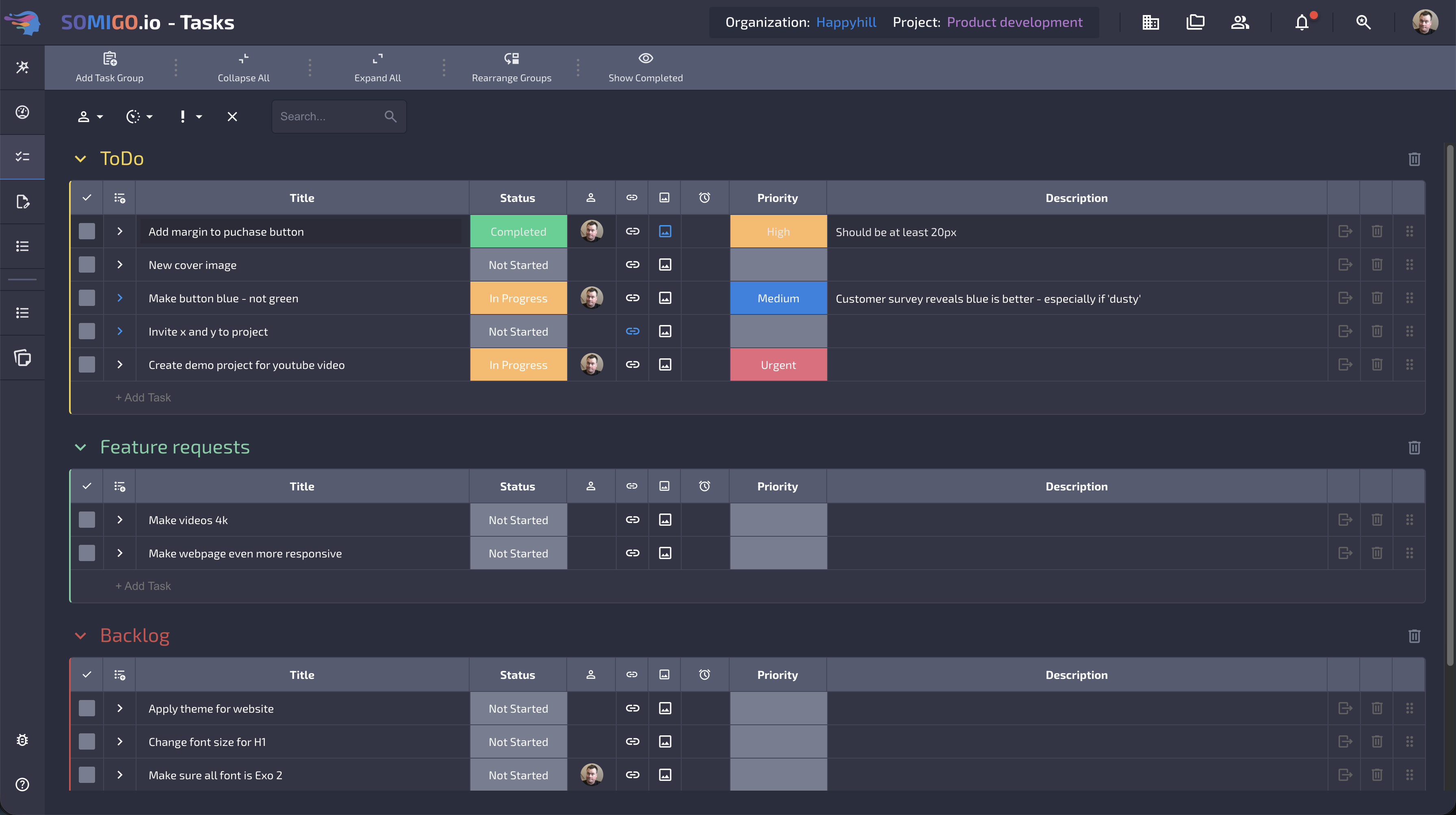Check the New cover image checkbox
The width and height of the screenshot is (1456, 815).
87,264
